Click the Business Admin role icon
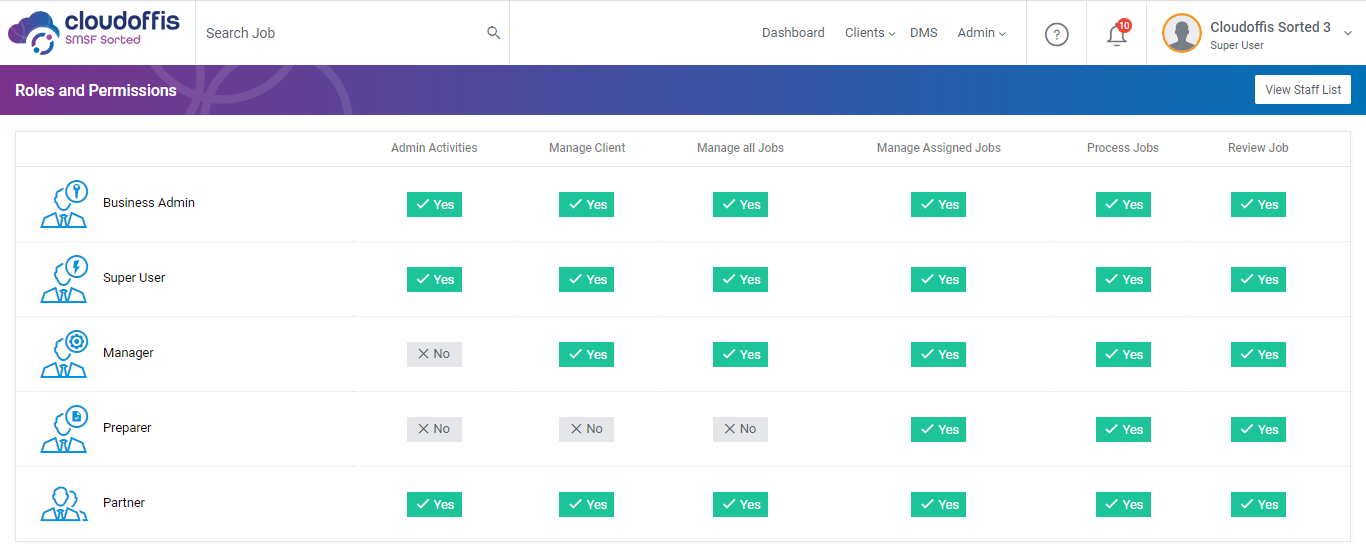The width and height of the screenshot is (1366, 559). click(64, 204)
